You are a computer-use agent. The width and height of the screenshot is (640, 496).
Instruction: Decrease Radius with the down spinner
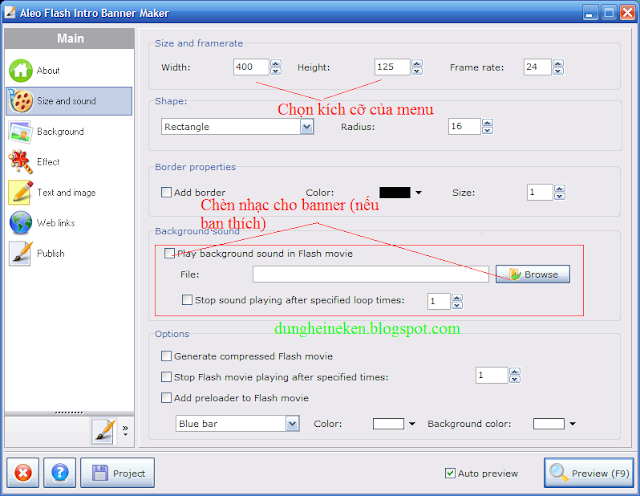[x=487, y=131]
